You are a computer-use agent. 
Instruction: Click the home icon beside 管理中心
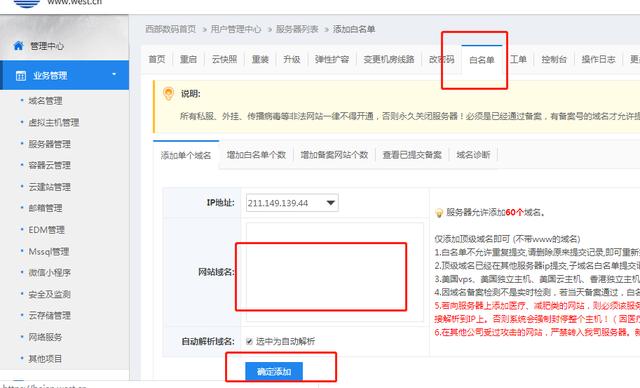[18, 46]
